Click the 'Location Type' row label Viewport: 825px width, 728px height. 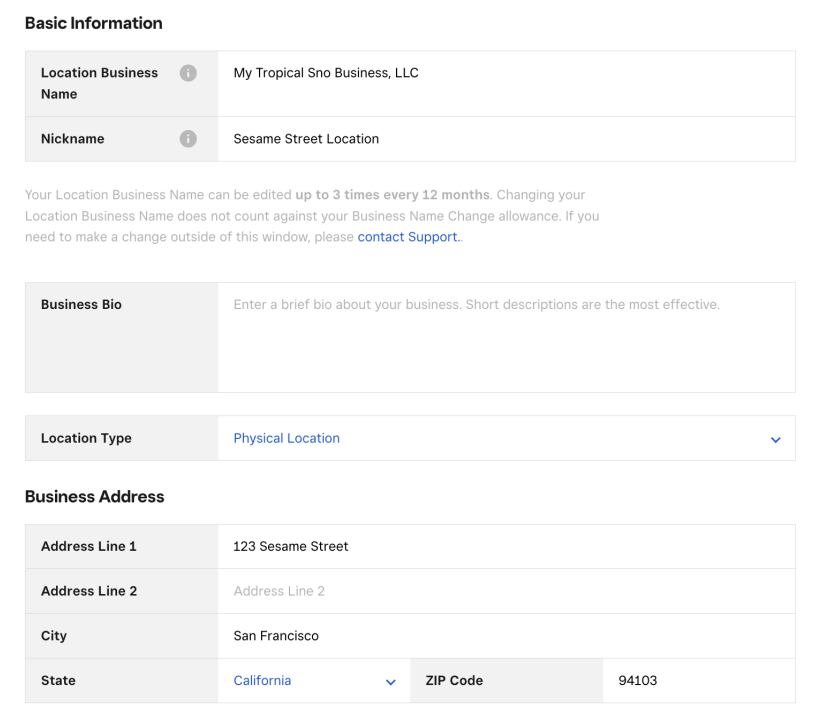coord(86,438)
